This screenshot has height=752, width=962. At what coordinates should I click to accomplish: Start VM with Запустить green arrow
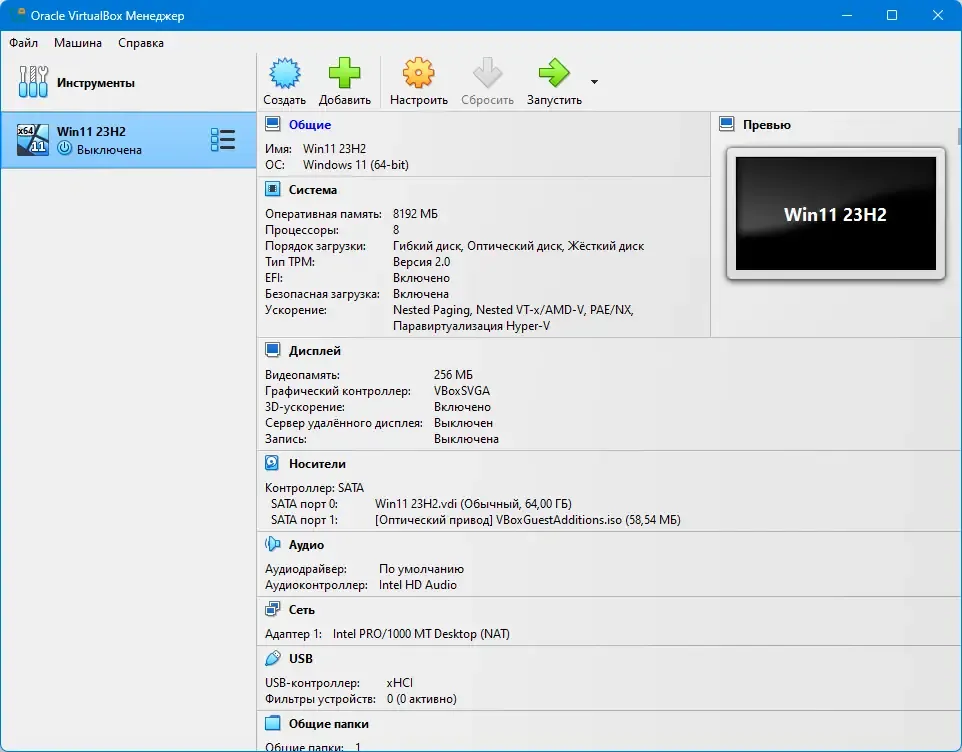click(x=554, y=74)
